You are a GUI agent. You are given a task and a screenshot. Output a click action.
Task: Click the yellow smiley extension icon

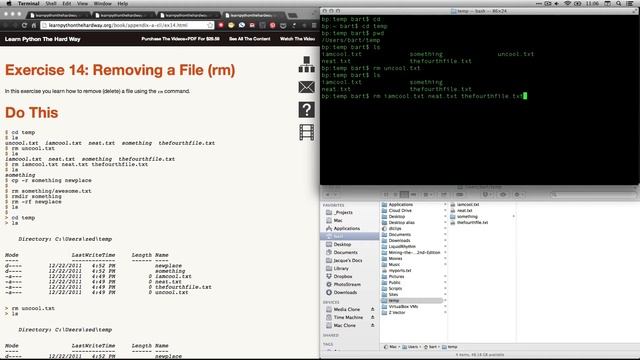(x=231, y=25)
